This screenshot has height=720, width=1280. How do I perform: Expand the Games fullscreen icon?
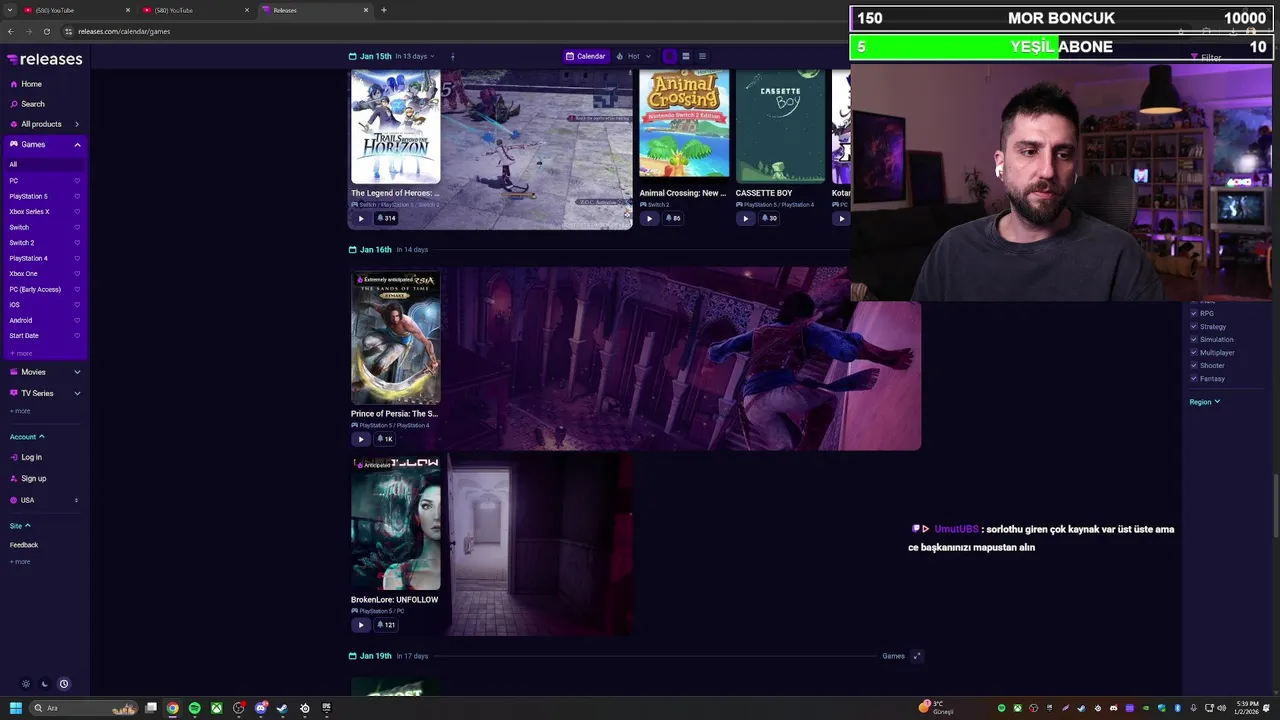(x=917, y=656)
